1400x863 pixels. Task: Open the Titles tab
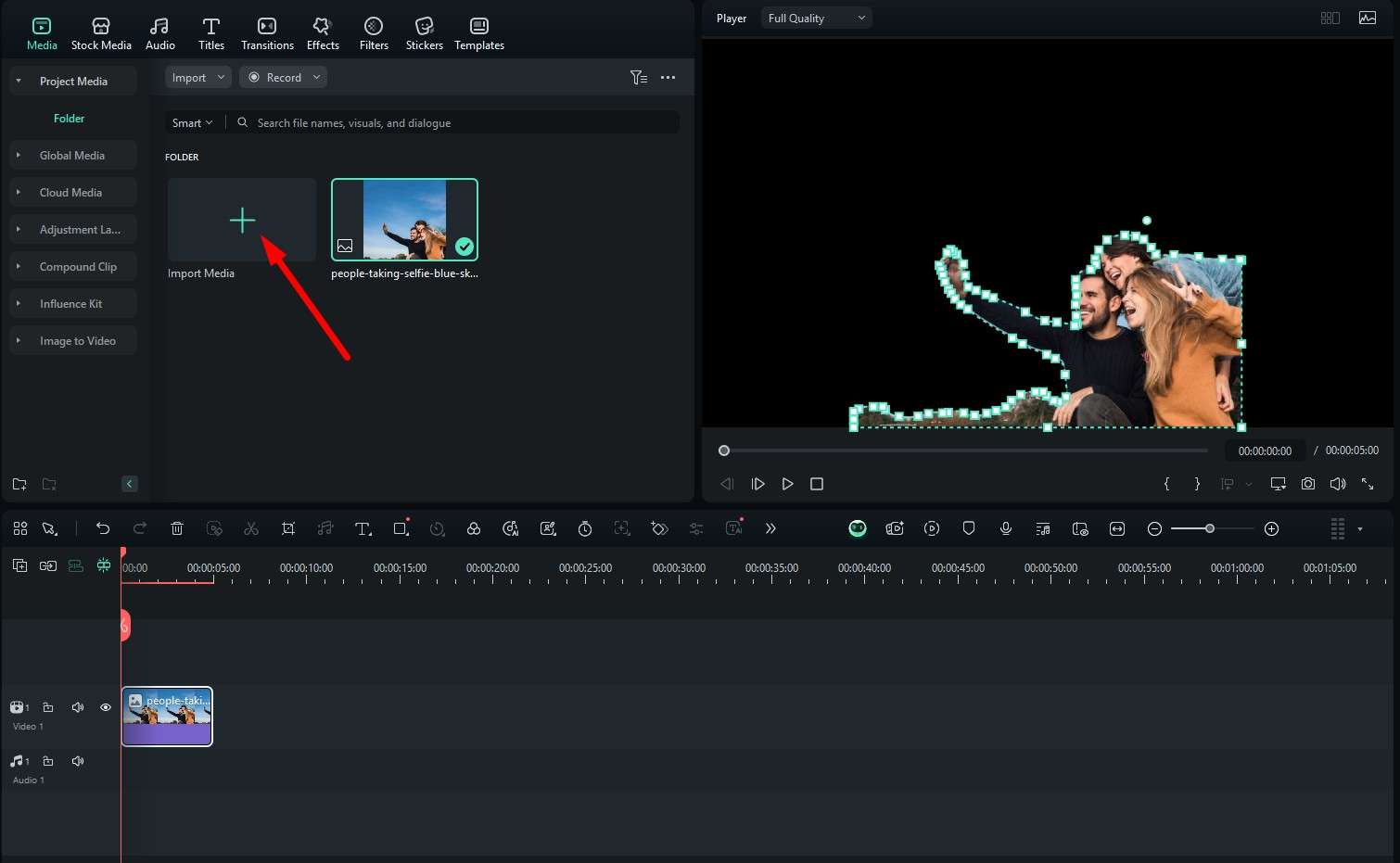(211, 33)
